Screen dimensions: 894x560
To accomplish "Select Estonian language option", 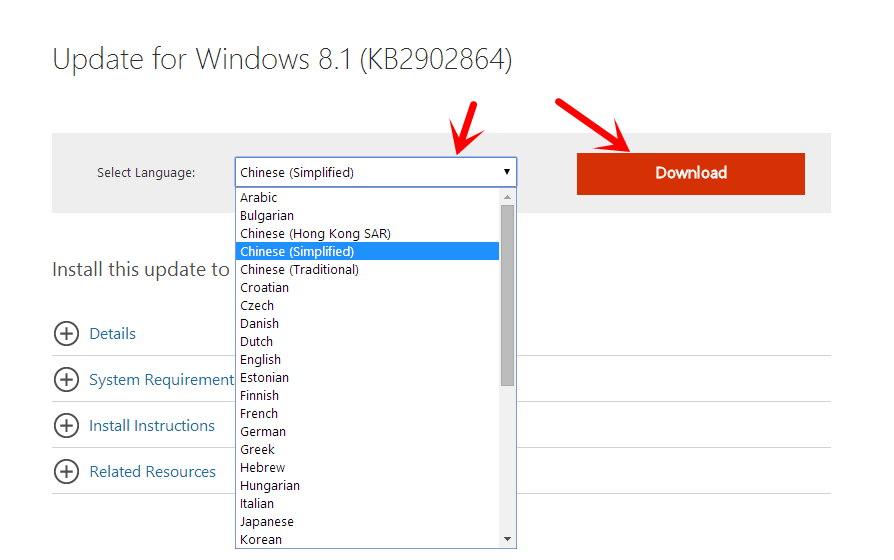I will (x=367, y=378).
